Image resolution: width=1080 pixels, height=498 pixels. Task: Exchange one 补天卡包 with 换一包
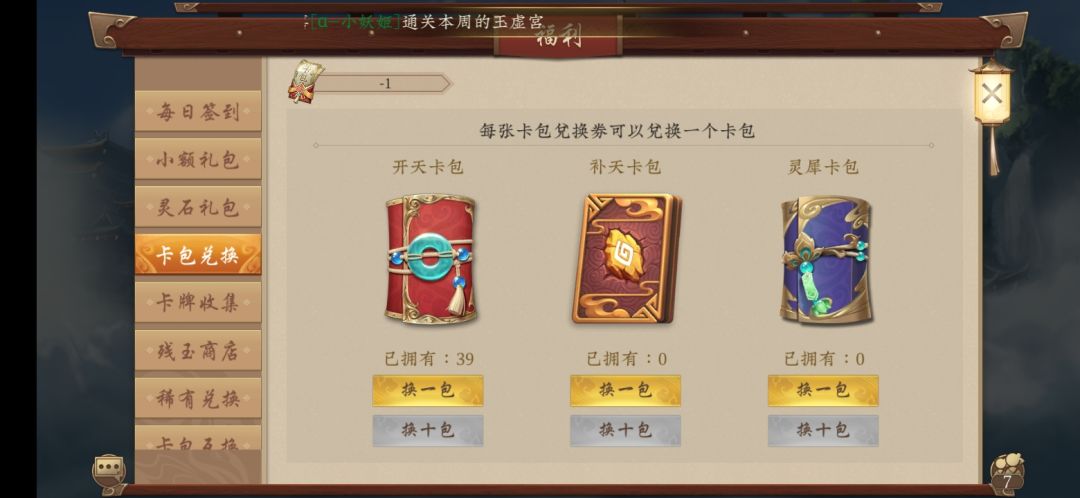625,391
